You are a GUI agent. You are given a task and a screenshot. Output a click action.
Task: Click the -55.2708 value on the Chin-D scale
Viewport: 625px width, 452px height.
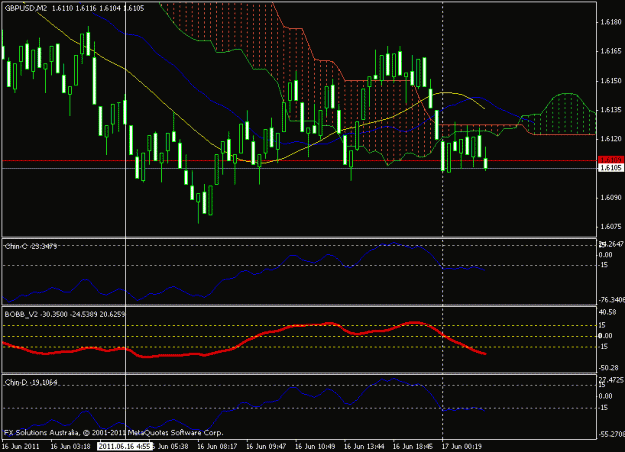611,434
